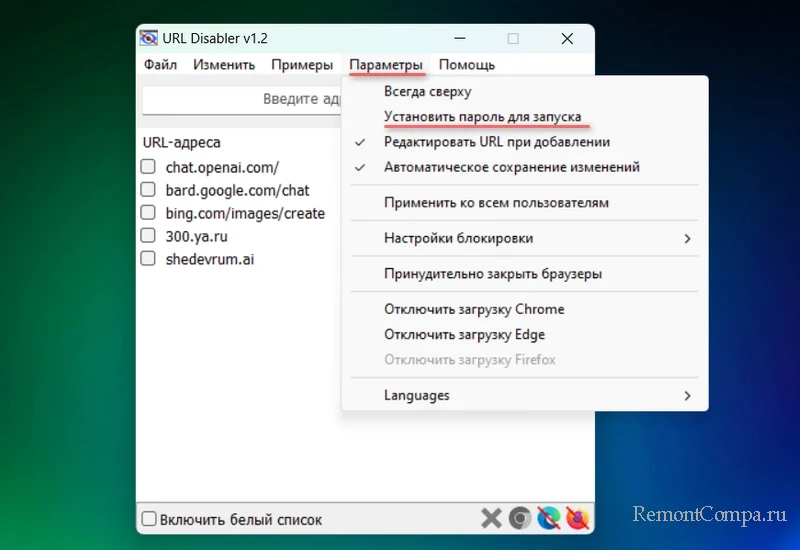Select the shedevrum.ai checkbox
The width and height of the screenshot is (800, 550).
(148, 259)
